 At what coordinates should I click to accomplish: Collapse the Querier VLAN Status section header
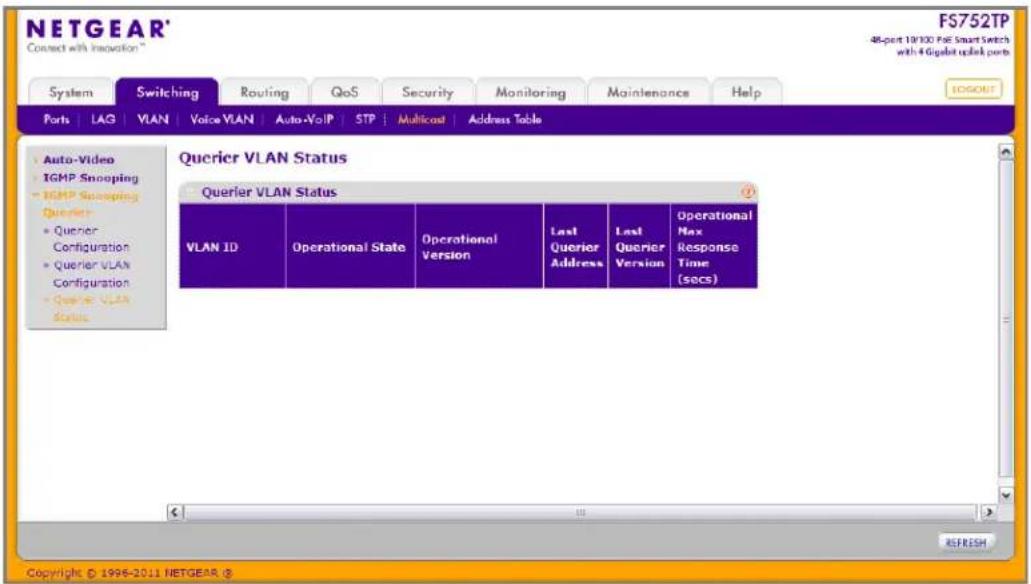click(190, 192)
